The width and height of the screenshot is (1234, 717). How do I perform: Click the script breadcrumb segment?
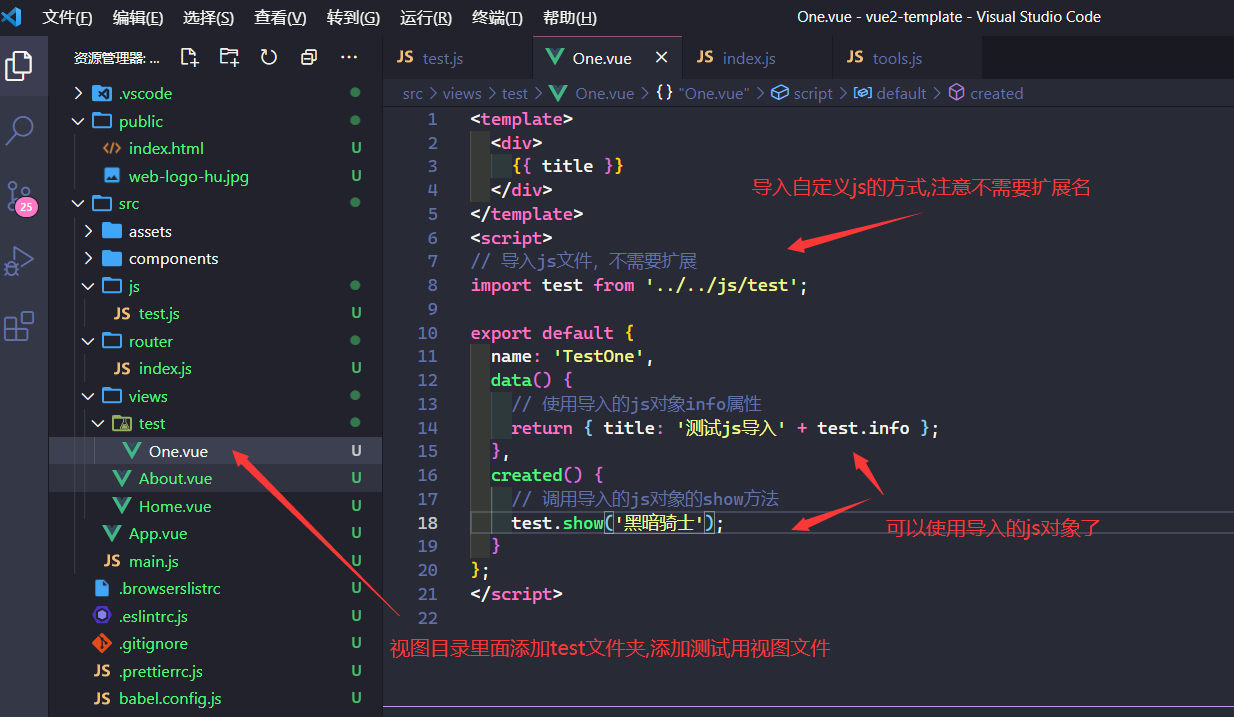point(812,93)
